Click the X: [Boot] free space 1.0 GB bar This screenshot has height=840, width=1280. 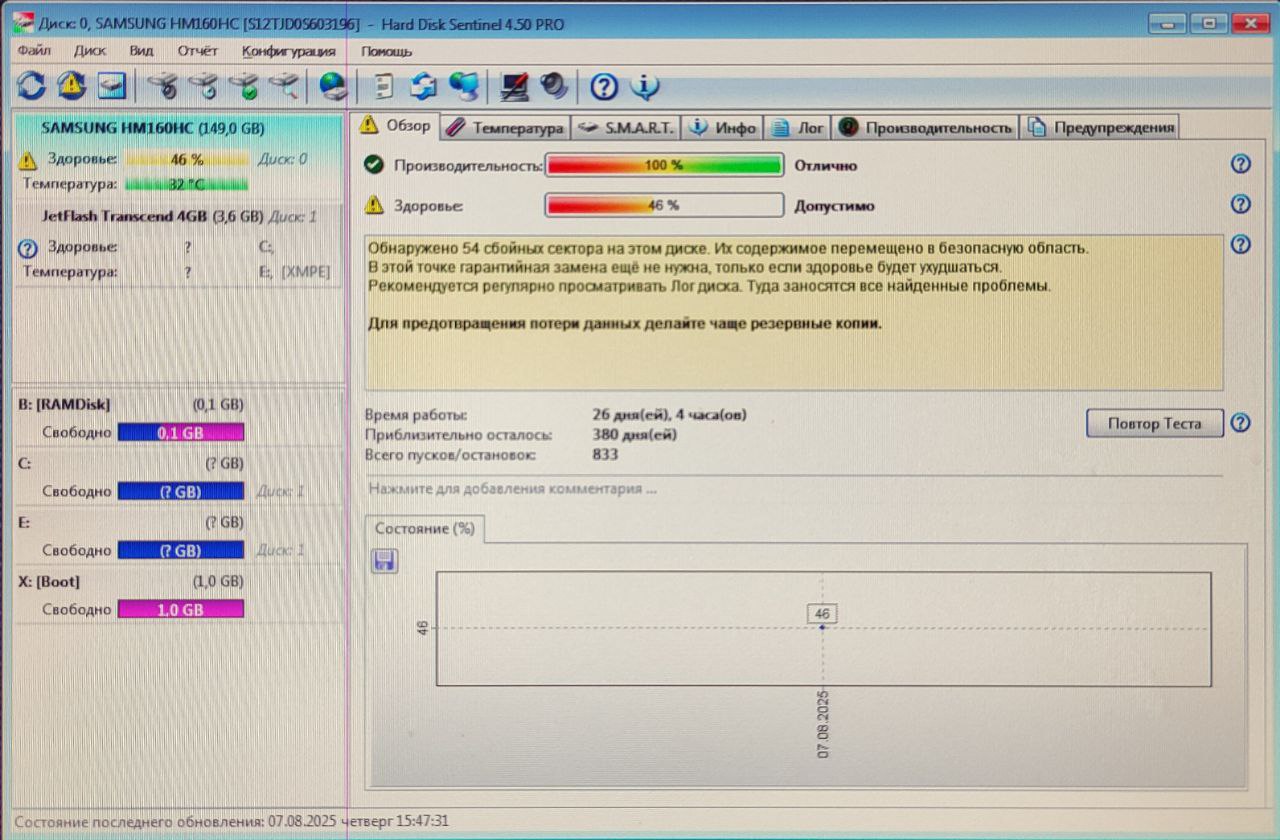[181, 609]
